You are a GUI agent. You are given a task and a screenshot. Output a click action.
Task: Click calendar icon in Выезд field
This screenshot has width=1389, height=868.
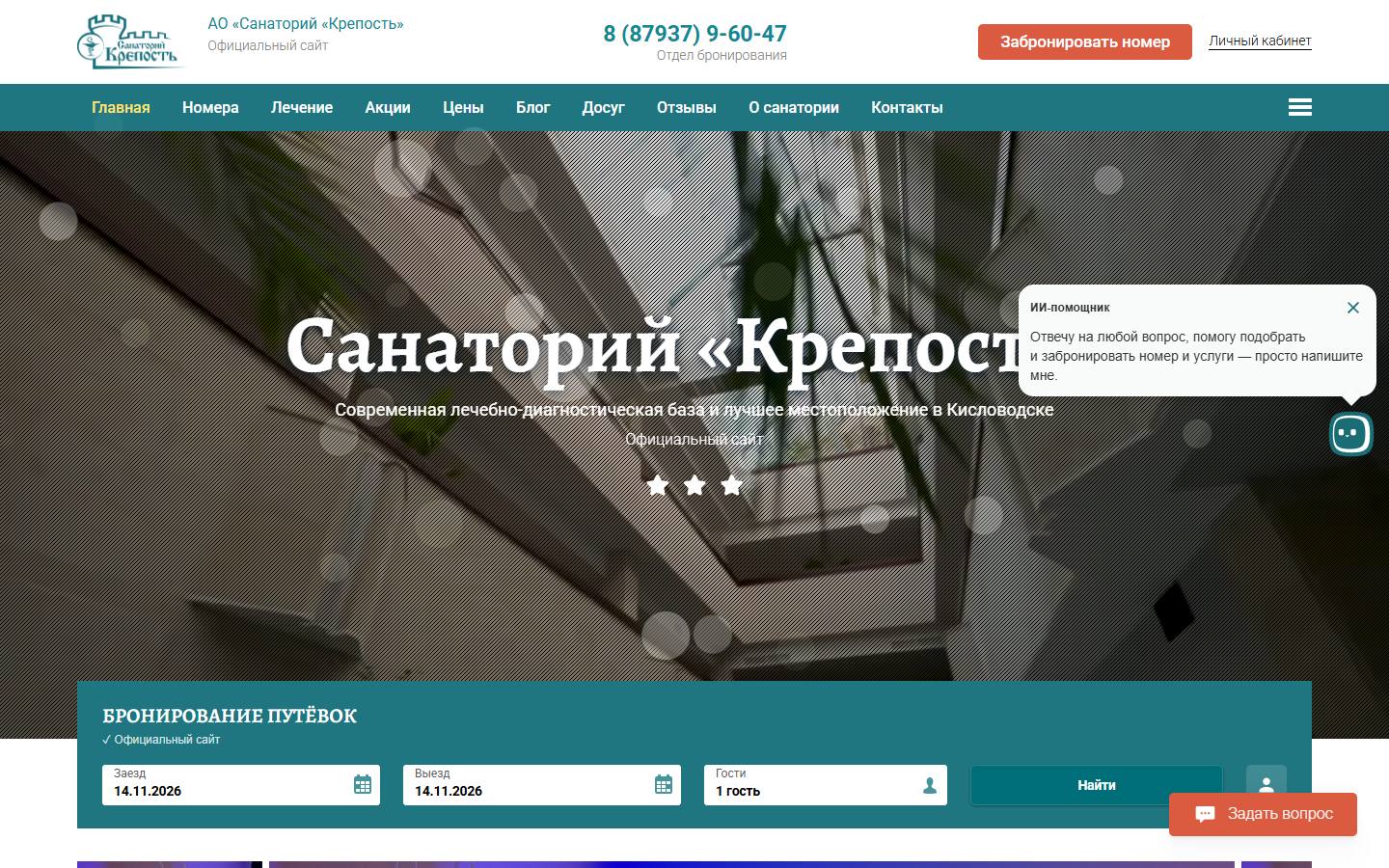pyautogui.click(x=664, y=784)
